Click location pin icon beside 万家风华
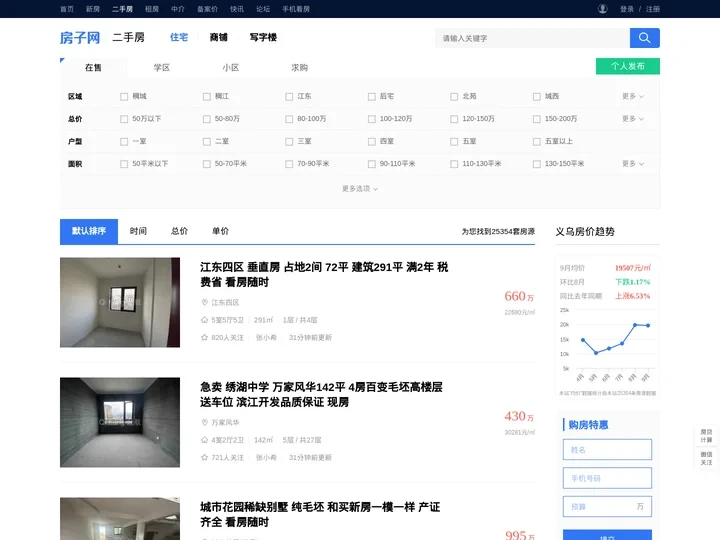 (x=205, y=422)
